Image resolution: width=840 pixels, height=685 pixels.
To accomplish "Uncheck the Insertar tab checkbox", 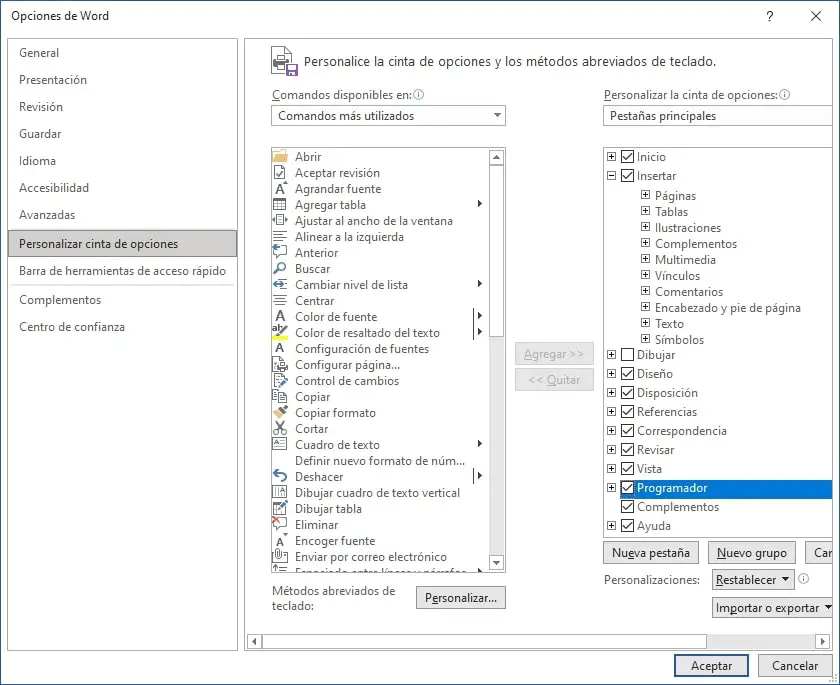I will [x=627, y=176].
